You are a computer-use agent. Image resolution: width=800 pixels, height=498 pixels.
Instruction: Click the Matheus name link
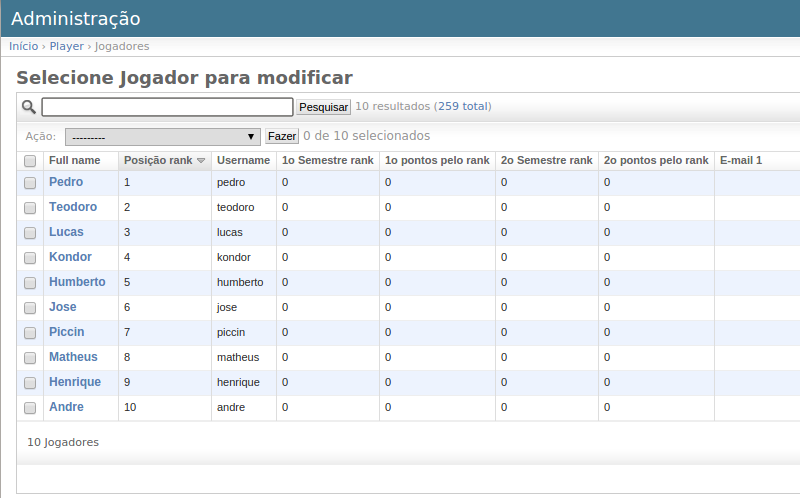(73, 357)
